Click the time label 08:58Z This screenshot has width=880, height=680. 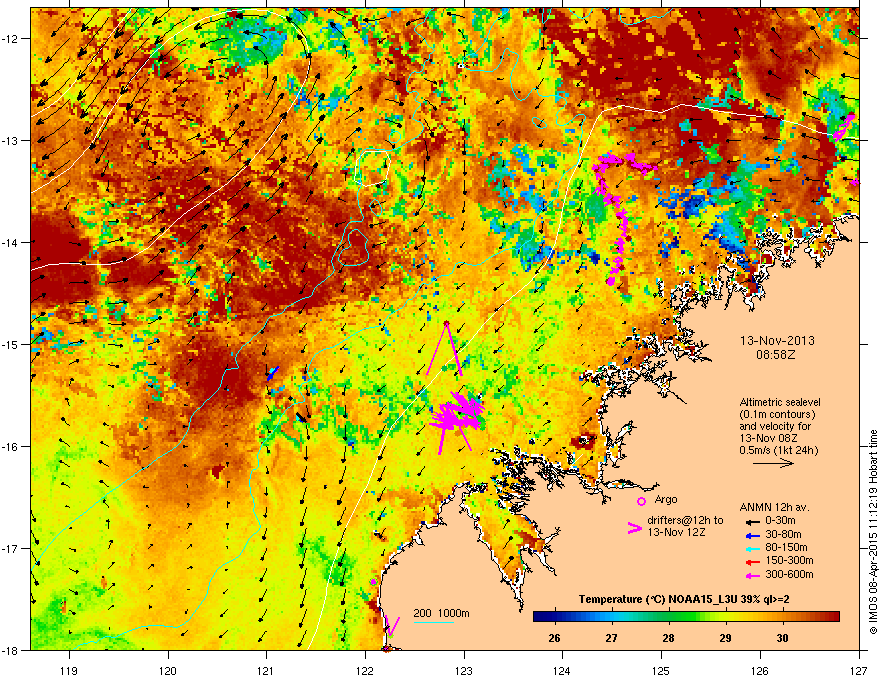point(776,355)
